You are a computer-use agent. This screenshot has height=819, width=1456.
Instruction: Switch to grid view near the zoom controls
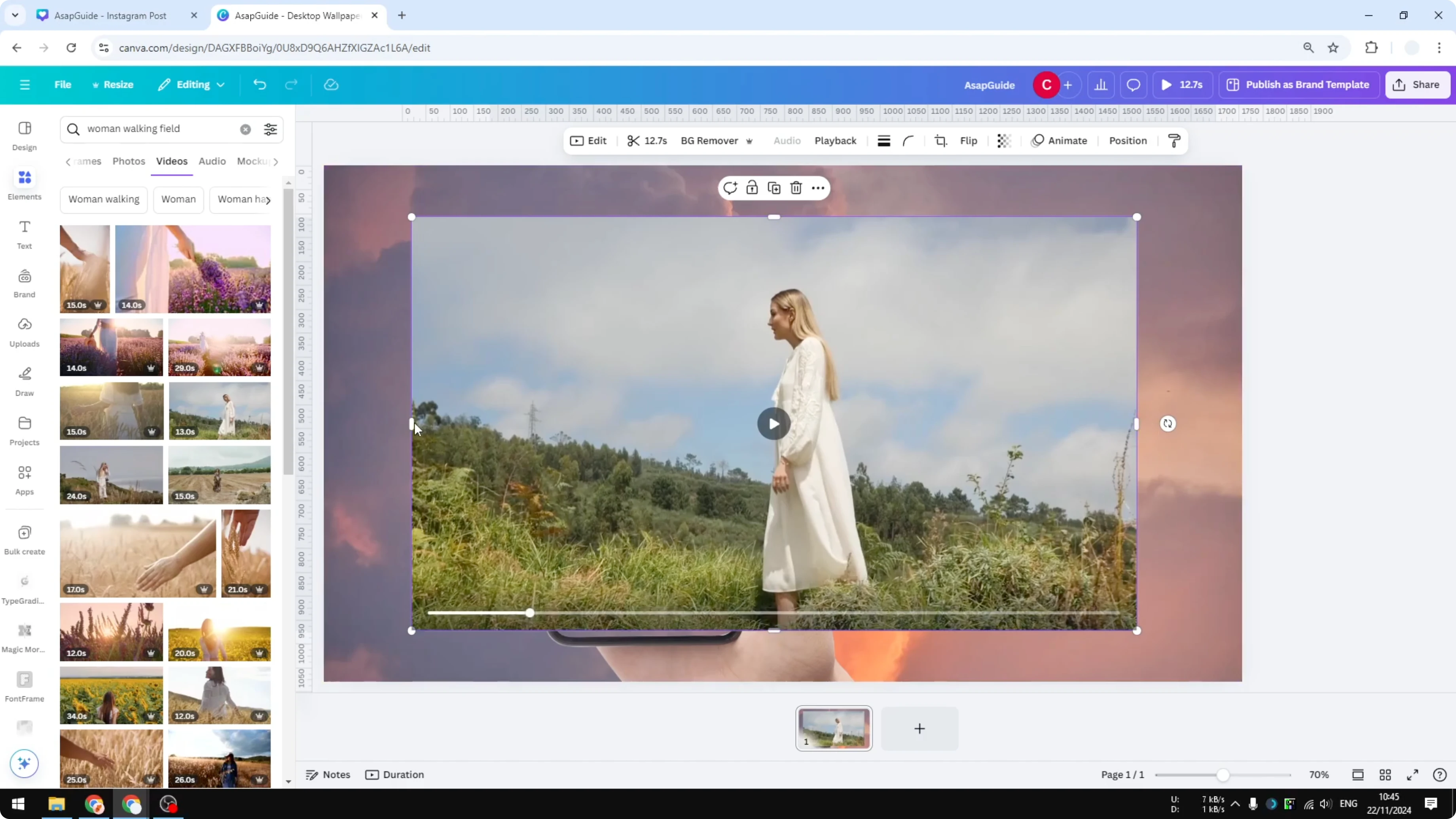click(x=1385, y=774)
